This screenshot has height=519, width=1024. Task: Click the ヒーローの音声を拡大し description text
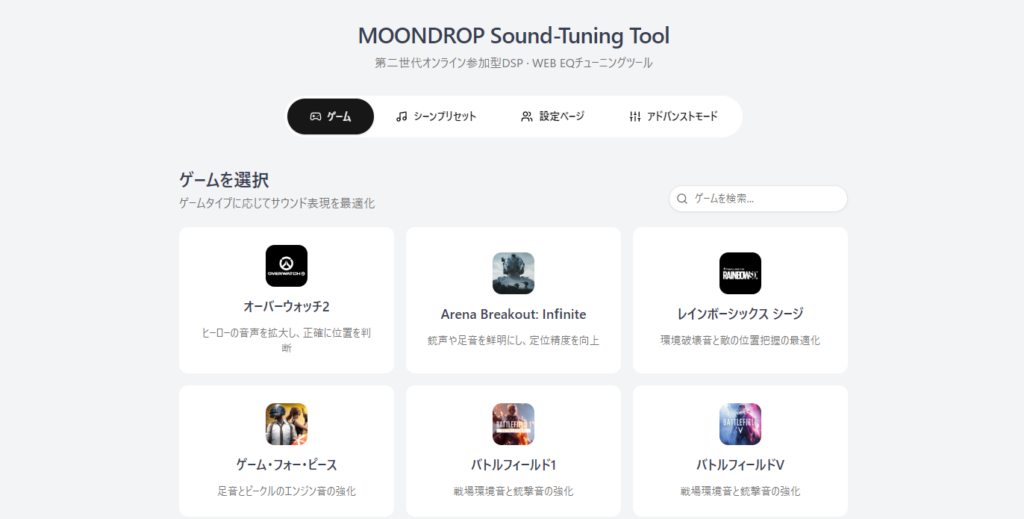(x=286, y=340)
